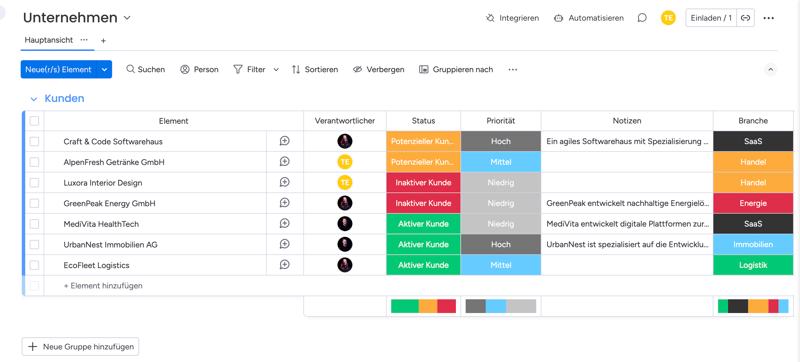Open conversation for MediVita HealthTech
This screenshot has height=362, width=800.
point(285,224)
